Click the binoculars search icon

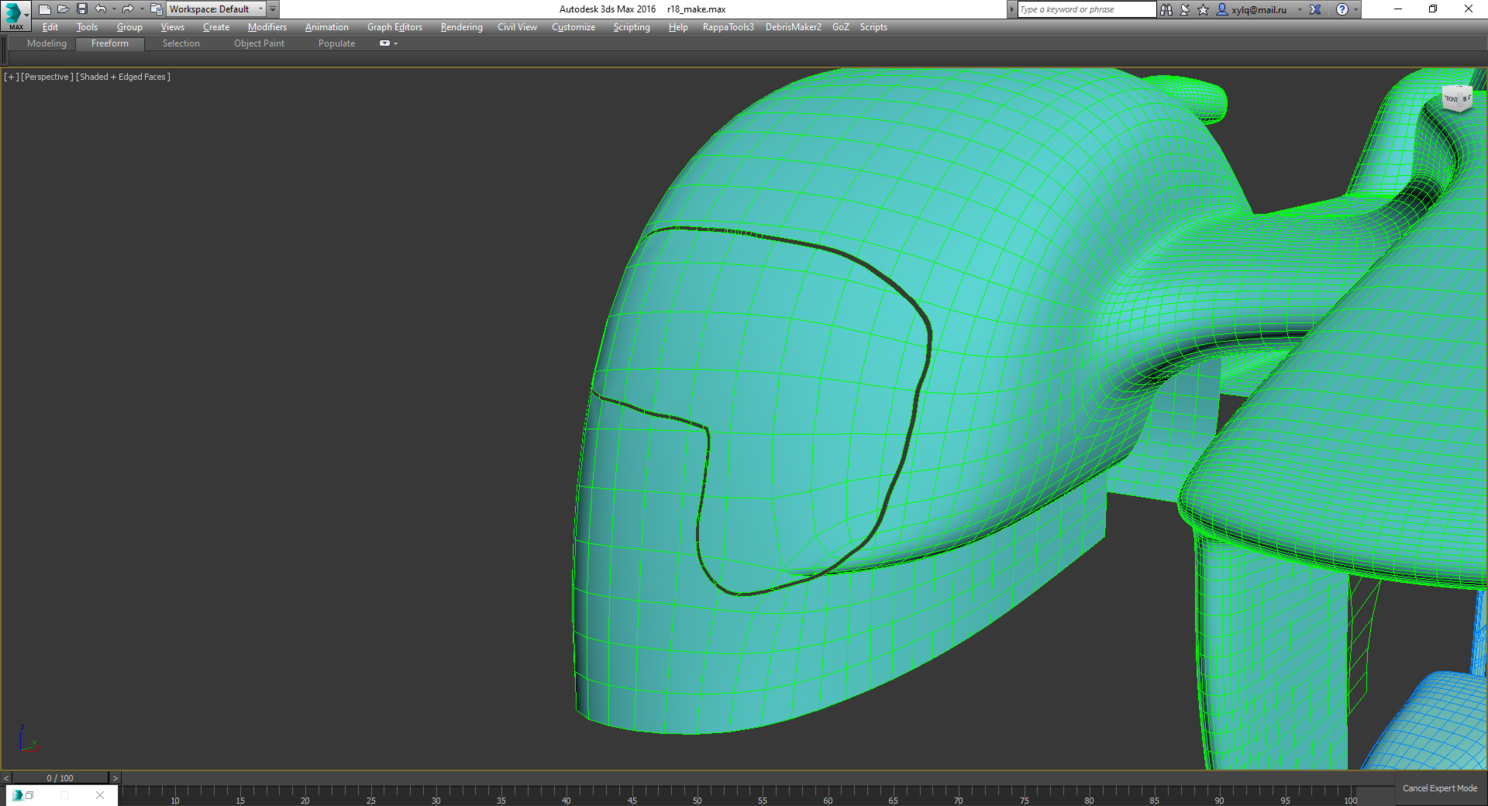tap(1166, 9)
